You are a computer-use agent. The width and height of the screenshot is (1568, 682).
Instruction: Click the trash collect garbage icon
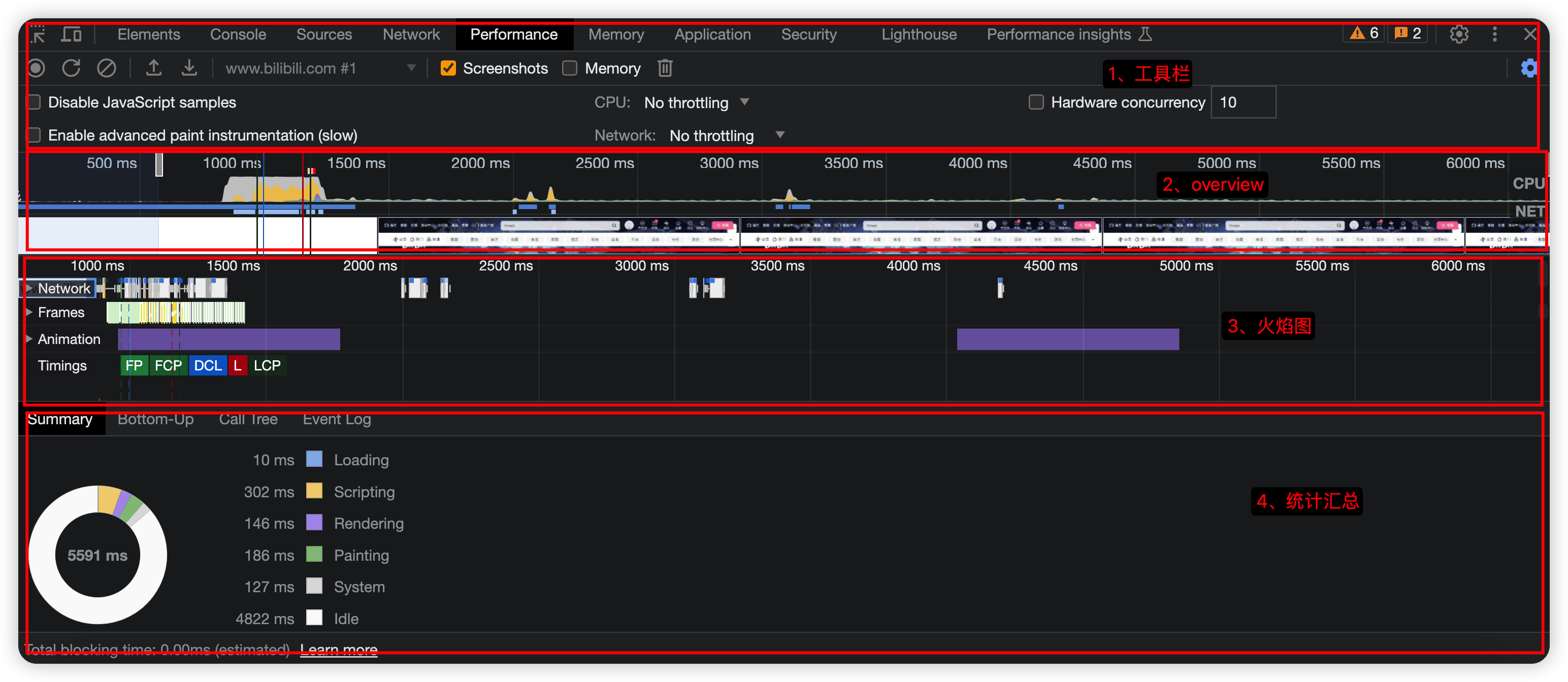point(665,68)
